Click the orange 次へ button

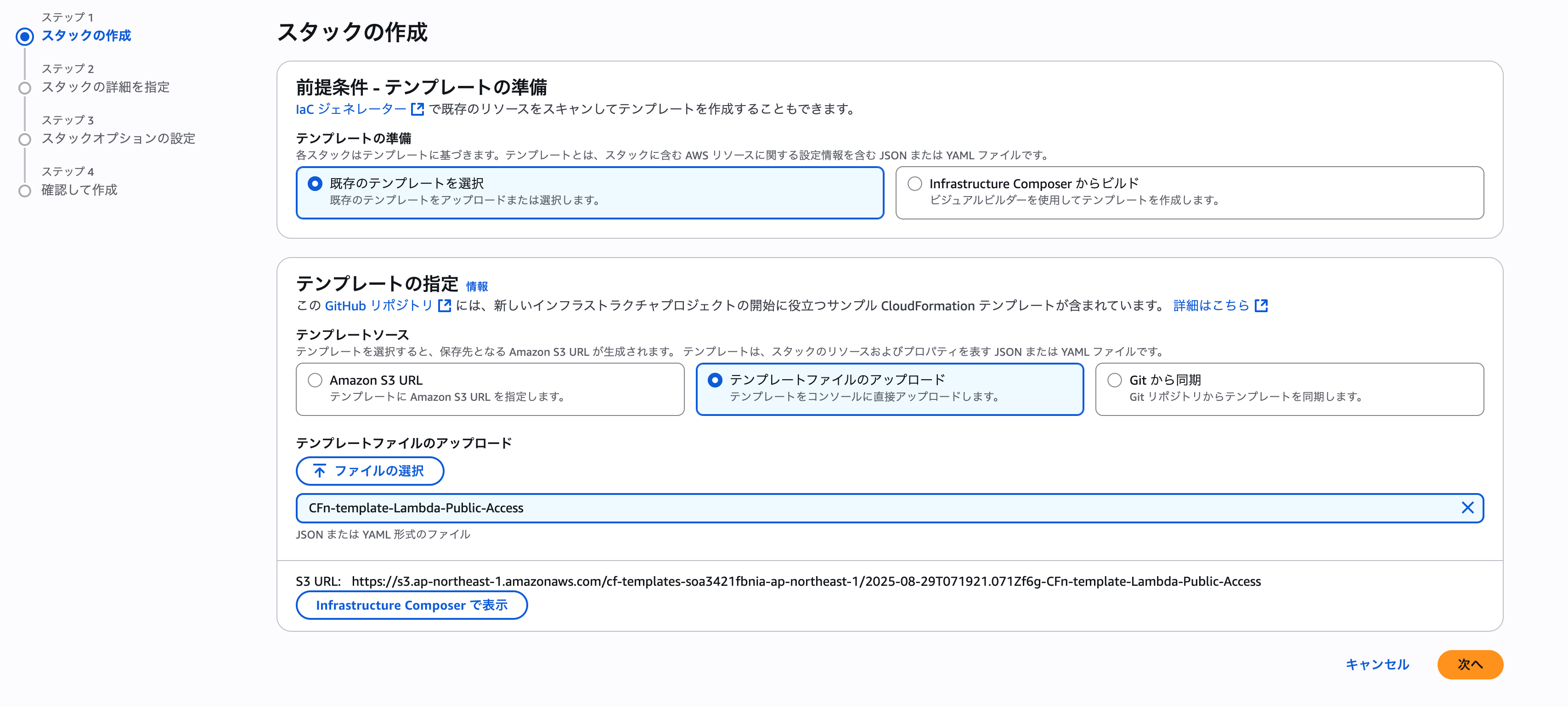tap(1469, 664)
